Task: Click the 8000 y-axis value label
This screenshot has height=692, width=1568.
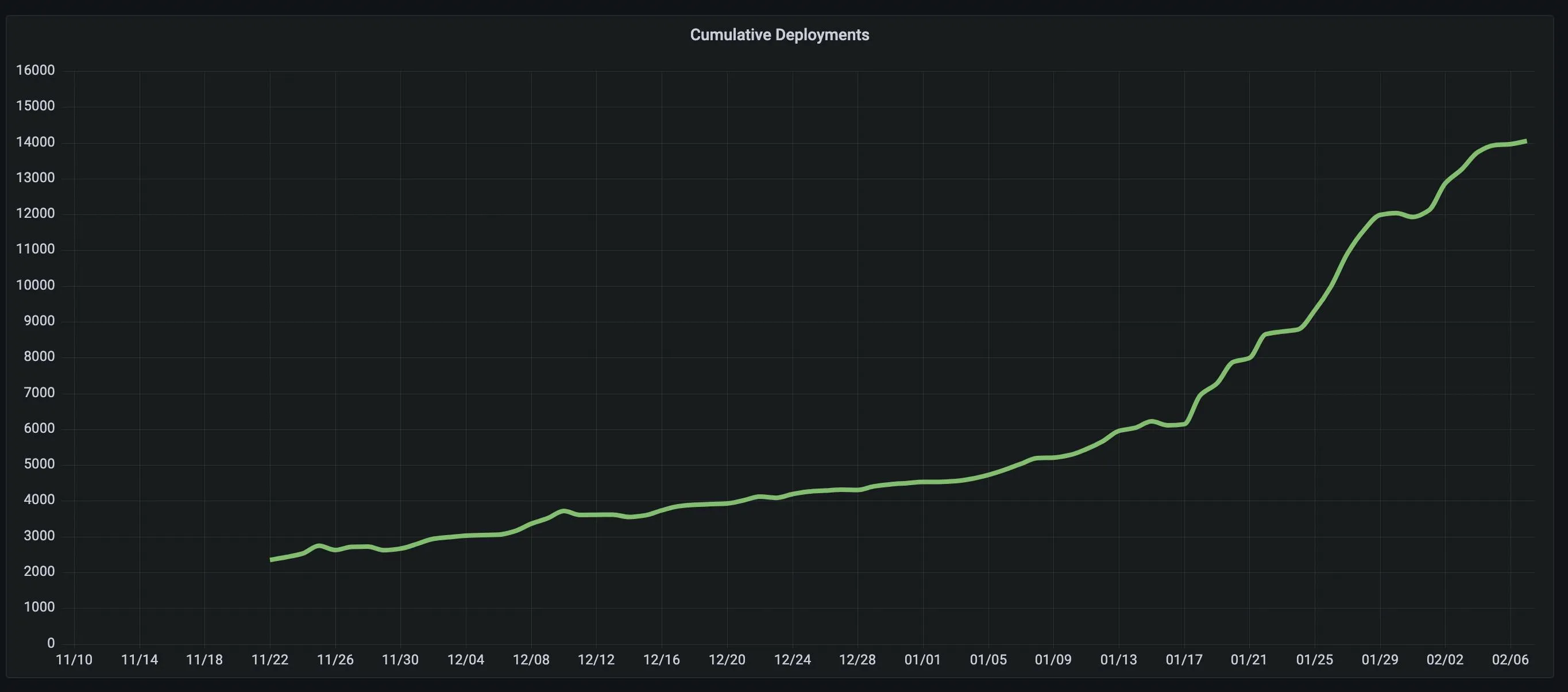Action: [38, 356]
